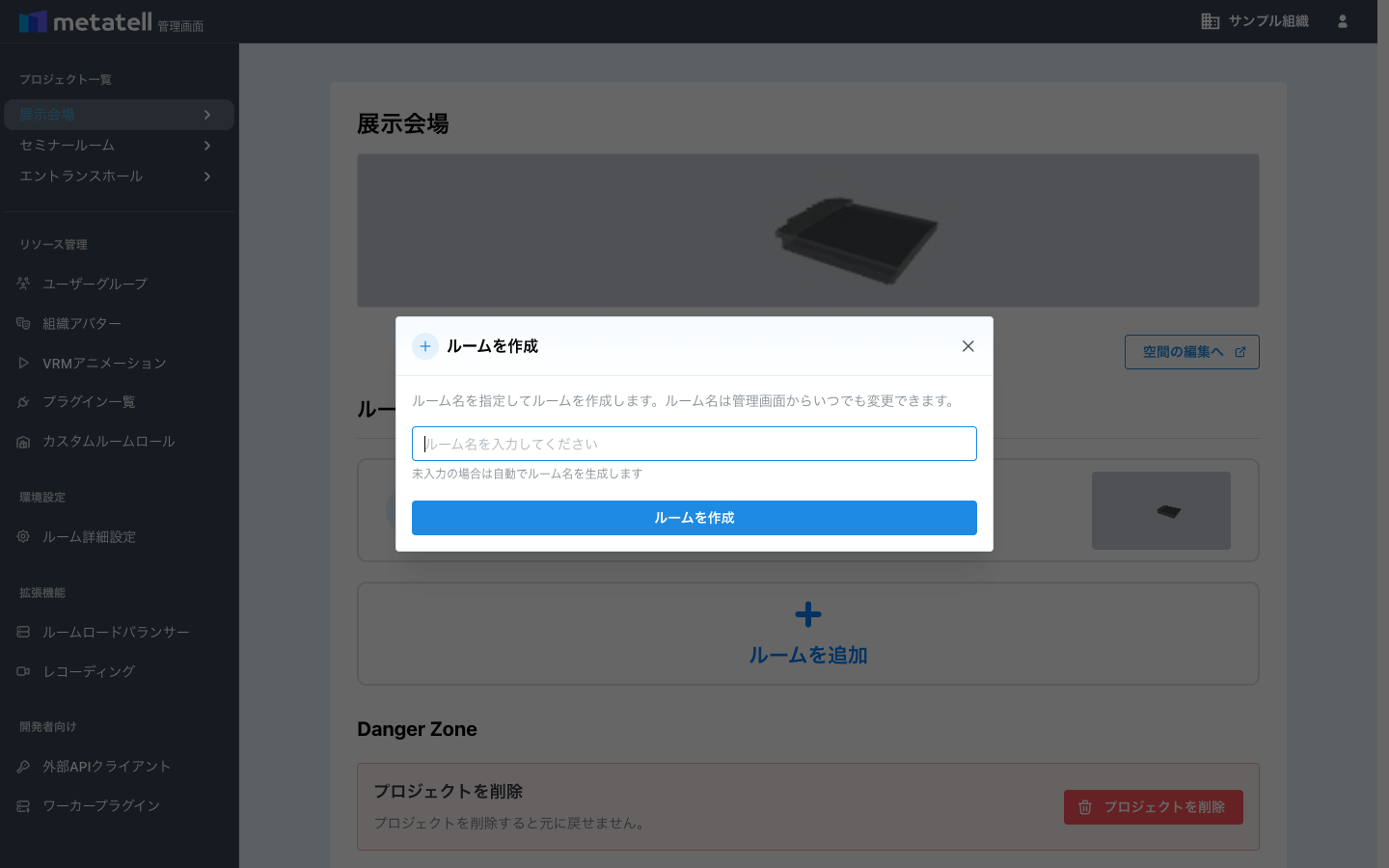Screen dimensions: 1389x868
Task: Open the user account icon
Action: (1343, 21)
